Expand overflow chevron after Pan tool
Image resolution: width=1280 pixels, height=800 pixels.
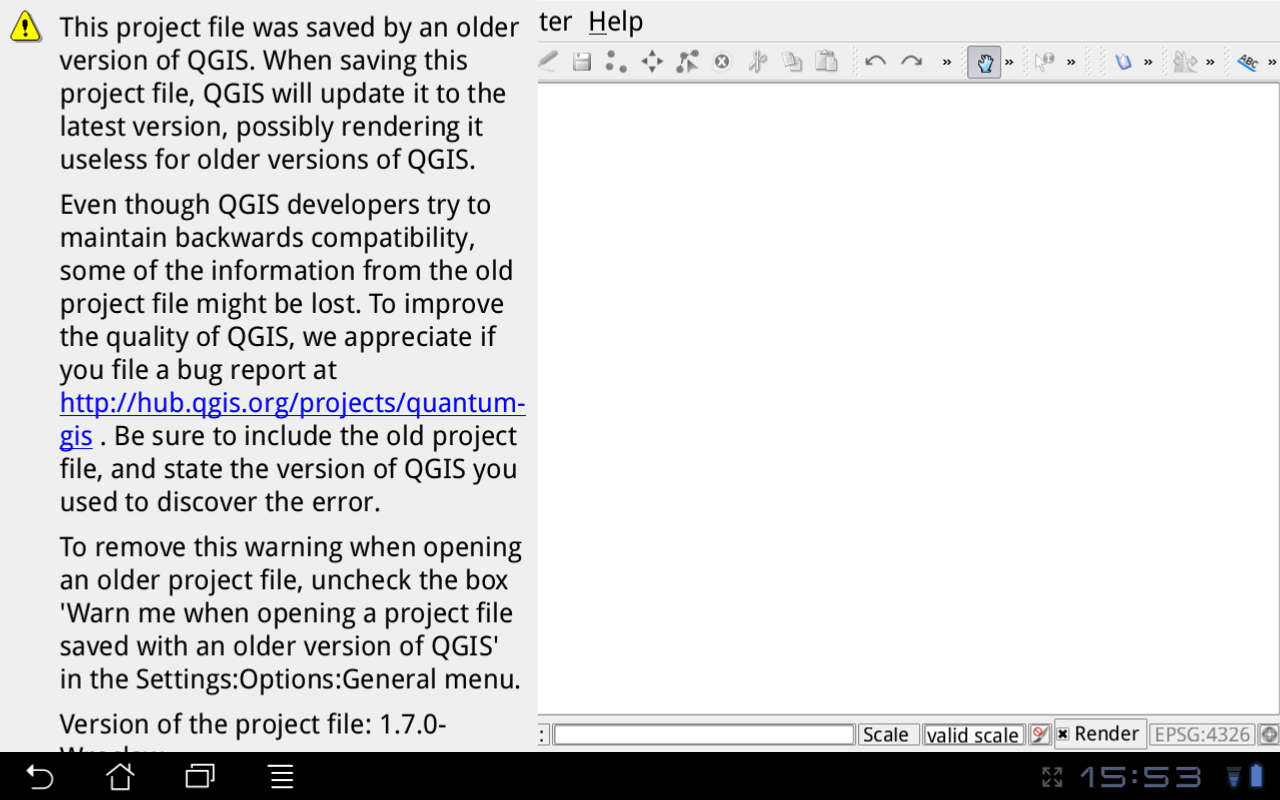[1010, 62]
